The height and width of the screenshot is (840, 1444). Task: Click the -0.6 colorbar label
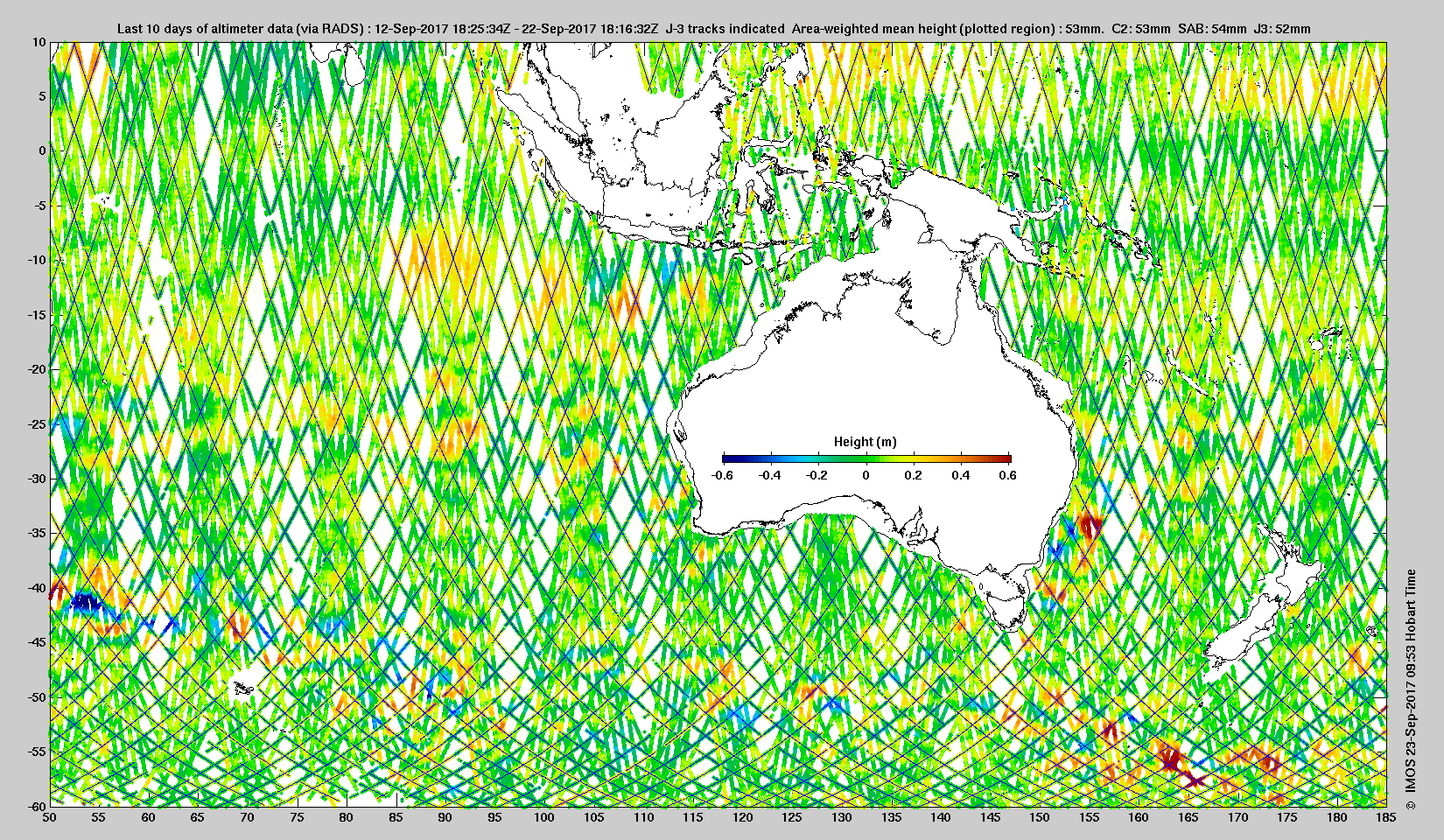722,475
